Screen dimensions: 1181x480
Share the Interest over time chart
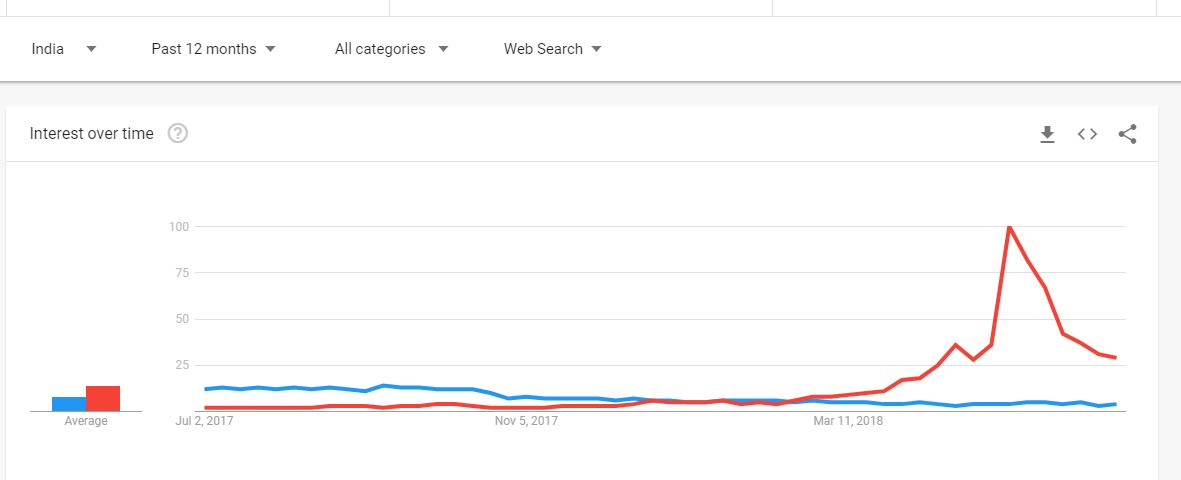pos(1127,134)
